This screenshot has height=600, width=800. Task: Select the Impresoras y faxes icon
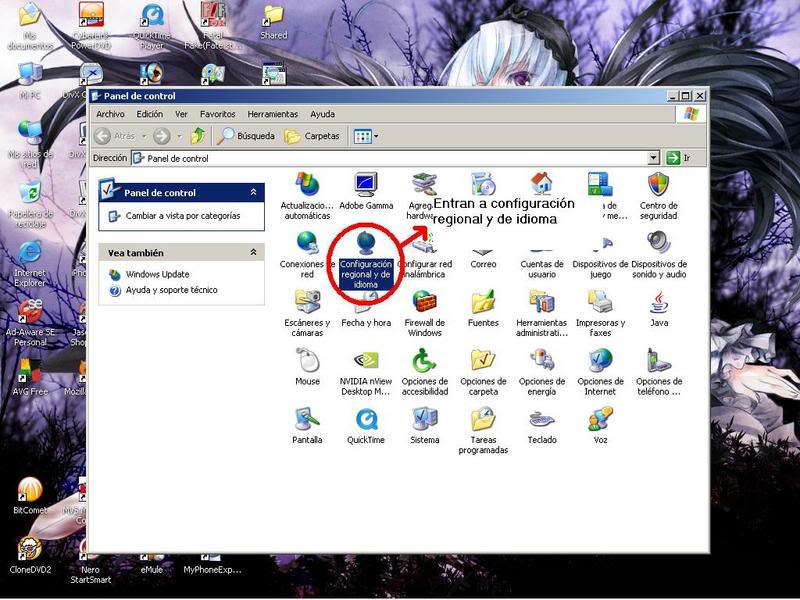coord(600,313)
